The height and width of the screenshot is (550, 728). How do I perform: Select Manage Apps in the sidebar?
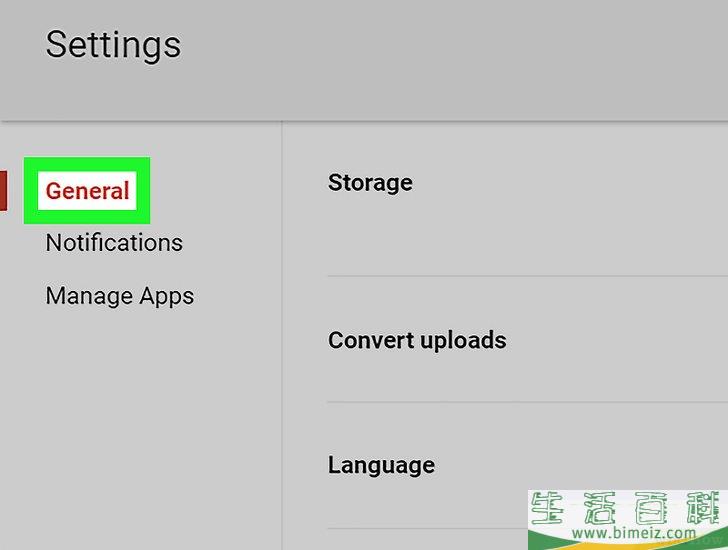(x=120, y=296)
